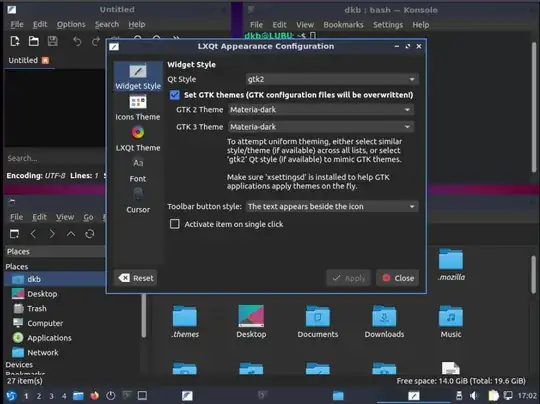This screenshot has height=404, width=540.
Task: Click Save icon in text editor toolbar
Action: (52, 41)
